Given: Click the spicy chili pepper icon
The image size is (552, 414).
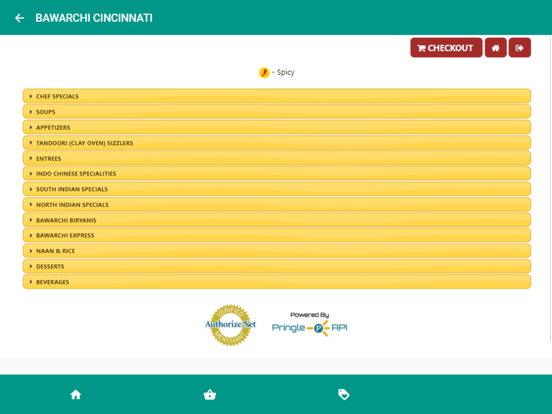Looking at the screenshot, I should coord(264,73).
